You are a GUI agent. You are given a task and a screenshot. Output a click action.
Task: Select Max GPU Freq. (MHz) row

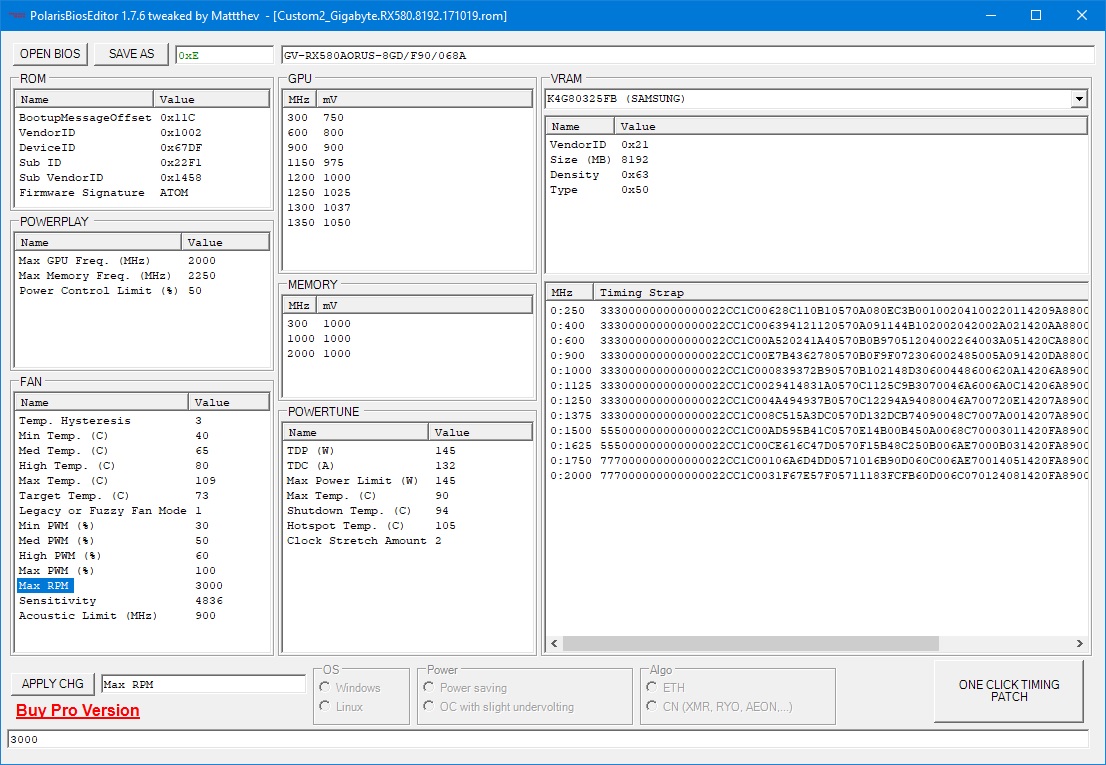141,261
